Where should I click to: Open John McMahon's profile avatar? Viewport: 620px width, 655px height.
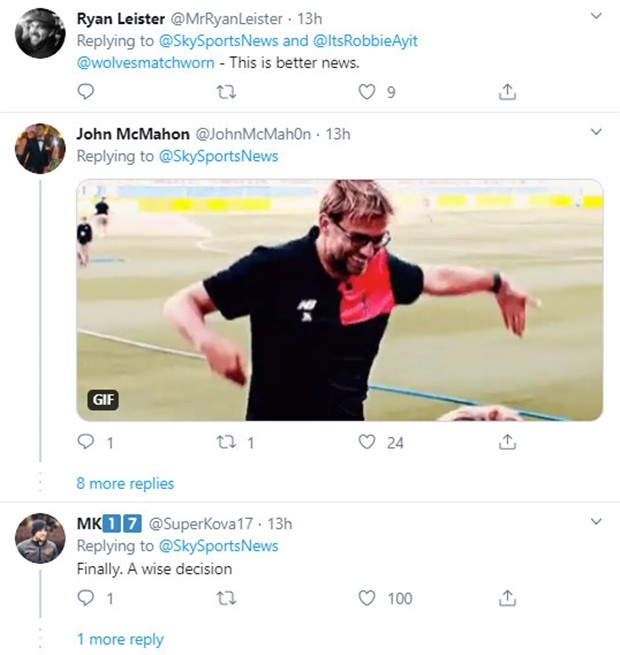[40, 150]
